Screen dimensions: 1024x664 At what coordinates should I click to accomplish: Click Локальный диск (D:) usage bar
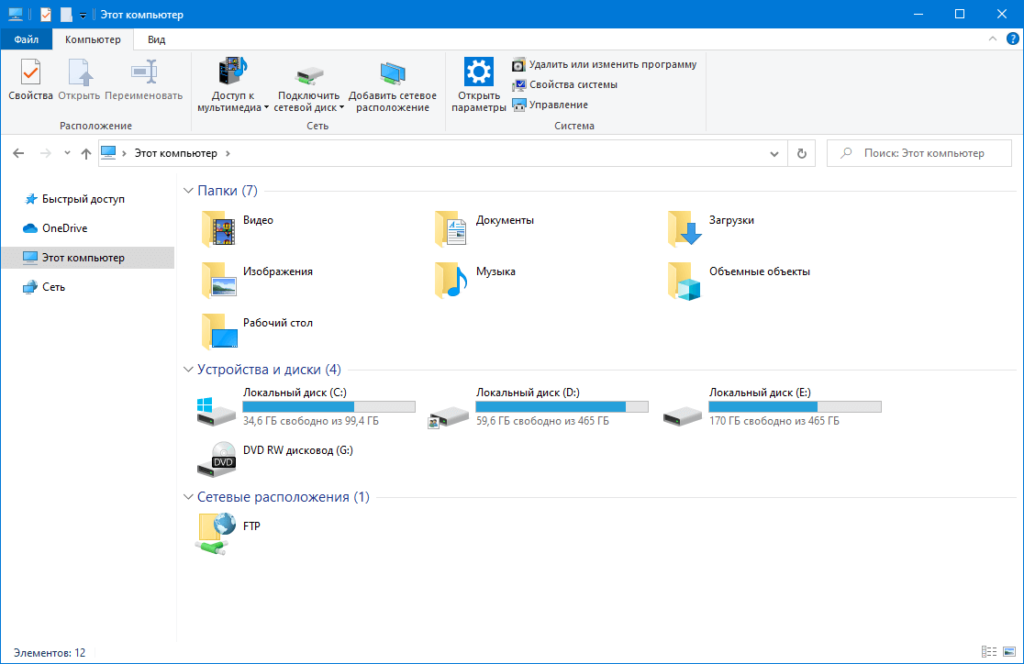point(561,407)
